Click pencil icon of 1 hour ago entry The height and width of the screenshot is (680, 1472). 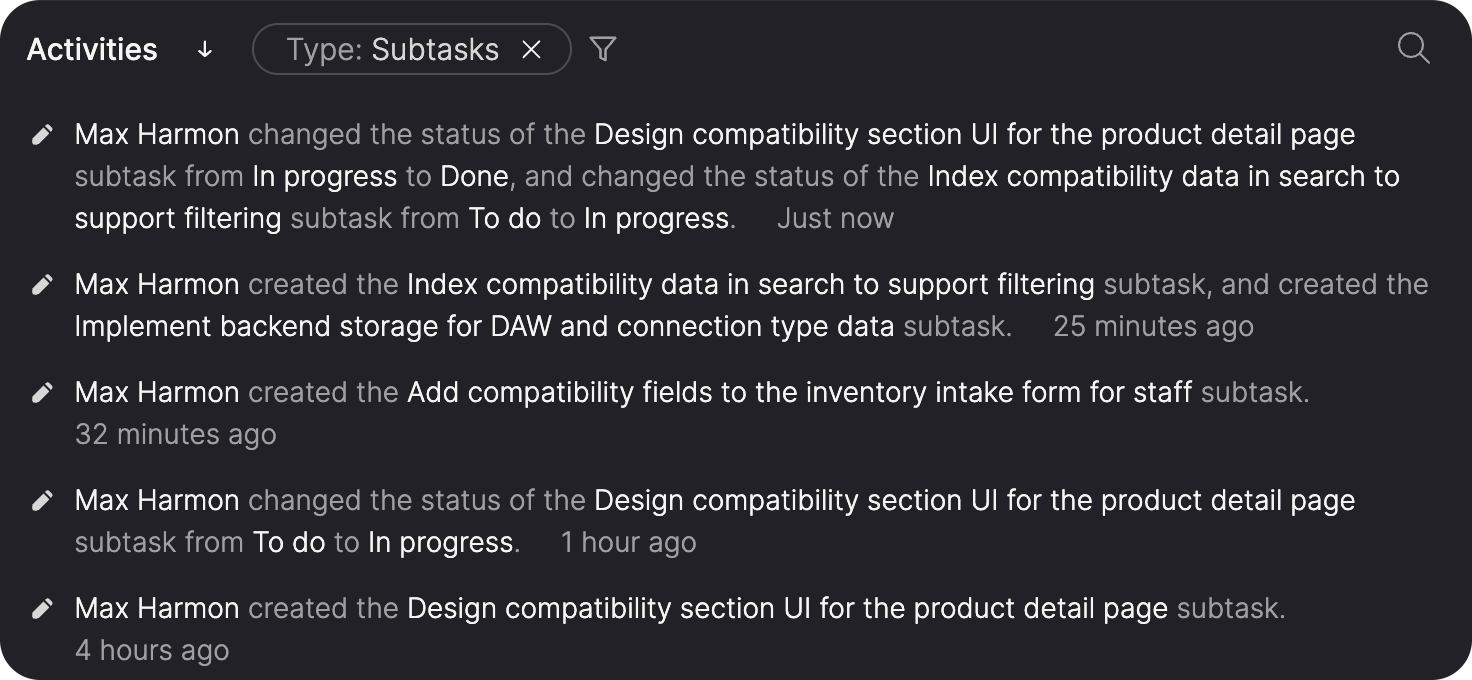(42, 501)
